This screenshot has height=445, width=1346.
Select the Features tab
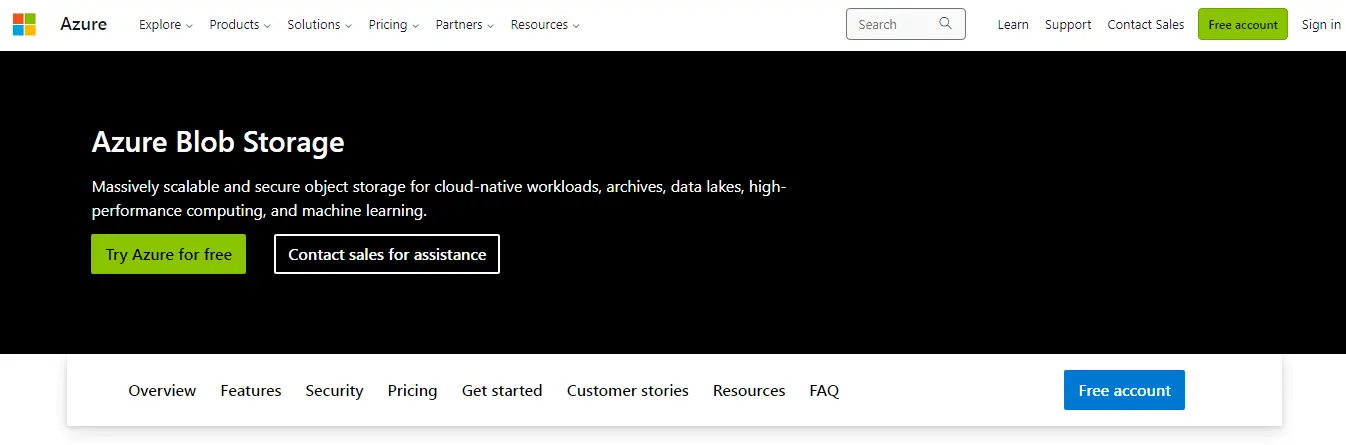(x=251, y=390)
